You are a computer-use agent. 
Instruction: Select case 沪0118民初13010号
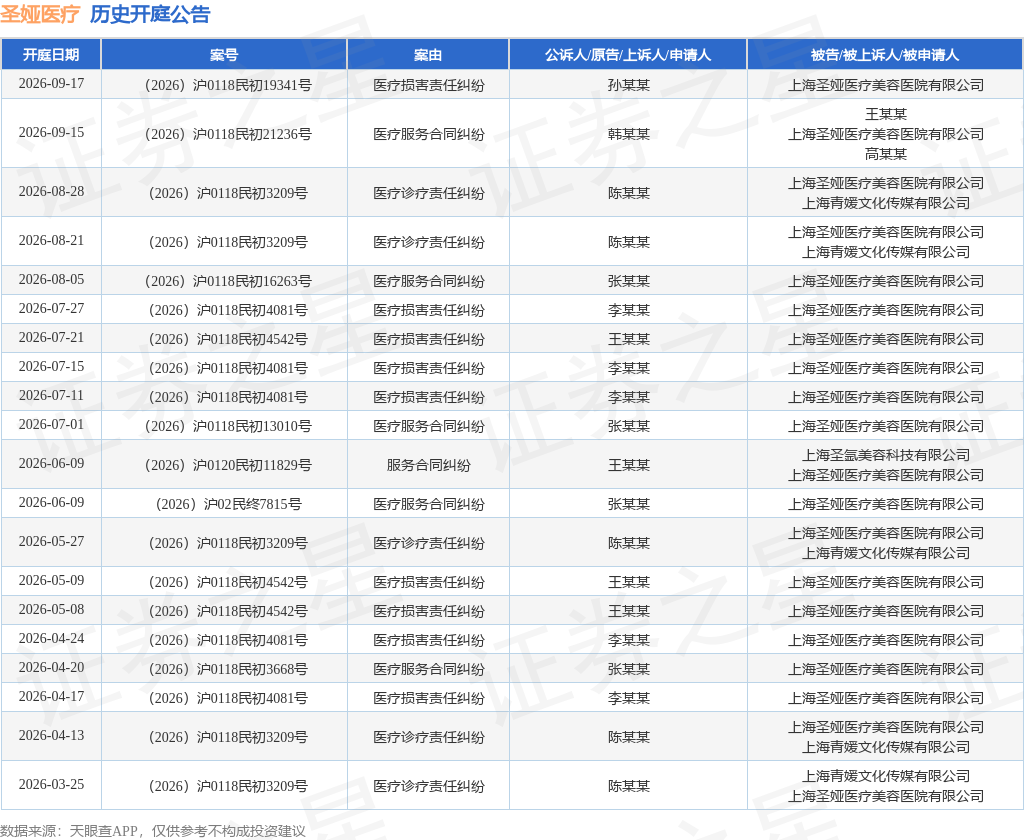pos(228,426)
